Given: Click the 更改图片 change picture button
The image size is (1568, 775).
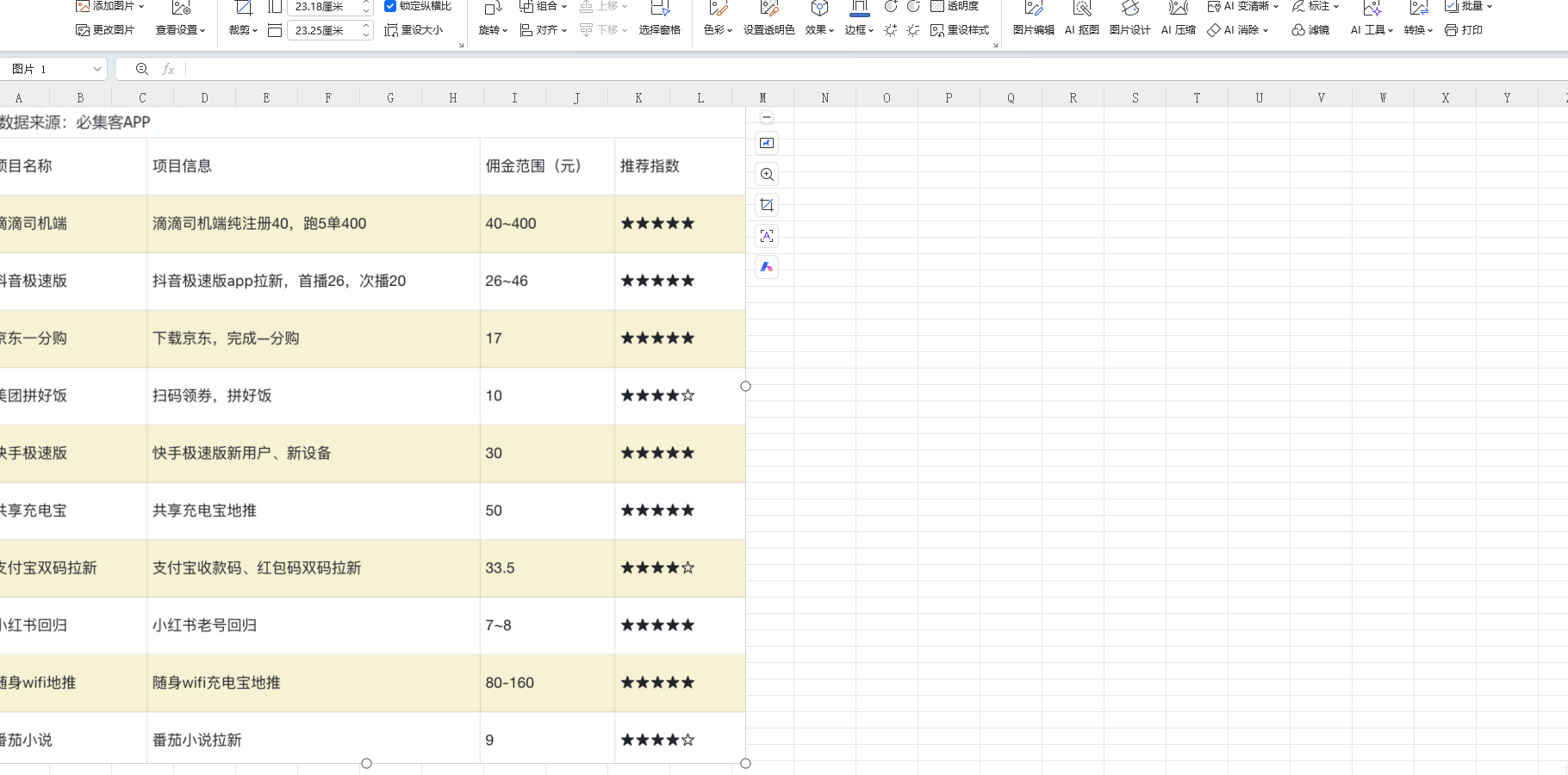Looking at the screenshot, I should click(105, 30).
